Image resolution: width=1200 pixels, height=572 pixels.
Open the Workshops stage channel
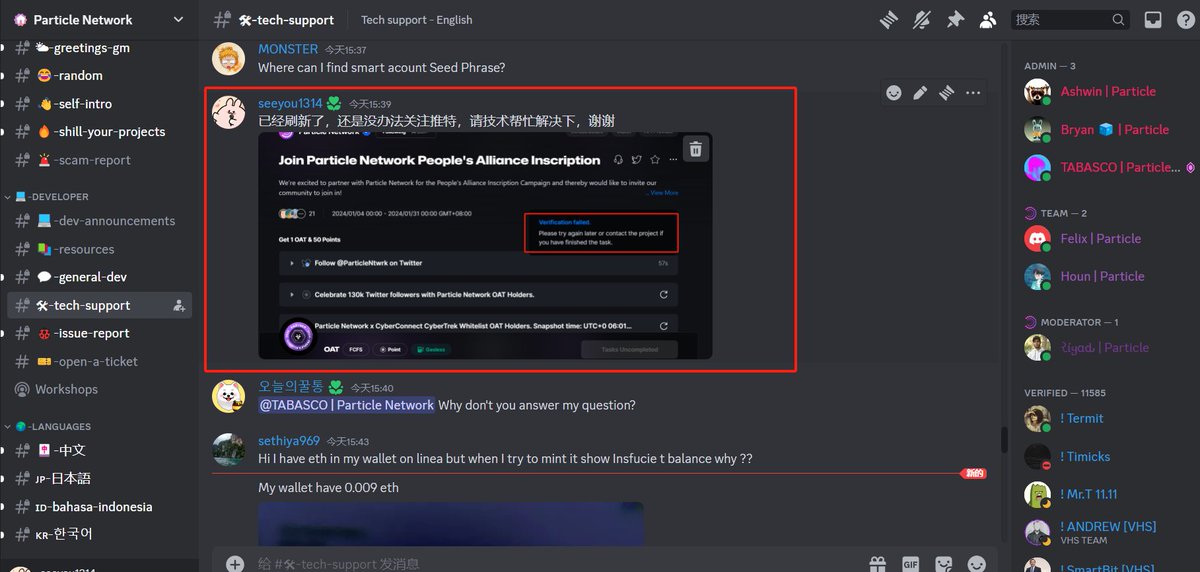tap(99, 389)
